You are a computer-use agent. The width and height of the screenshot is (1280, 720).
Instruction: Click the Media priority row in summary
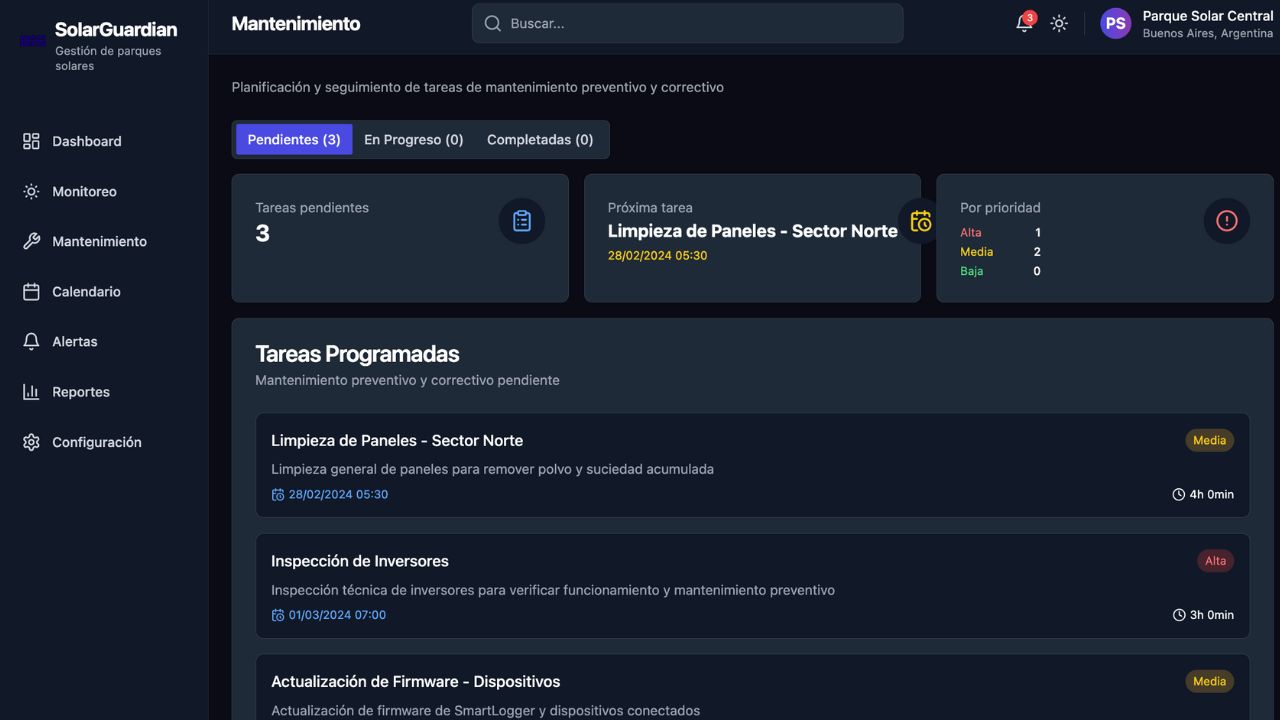pyautogui.click(x=1000, y=252)
